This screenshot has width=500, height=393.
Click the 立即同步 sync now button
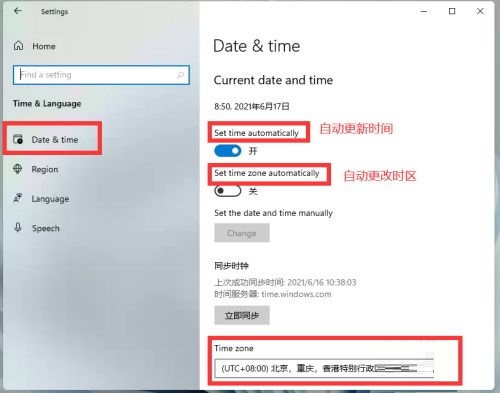click(x=242, y=315)
